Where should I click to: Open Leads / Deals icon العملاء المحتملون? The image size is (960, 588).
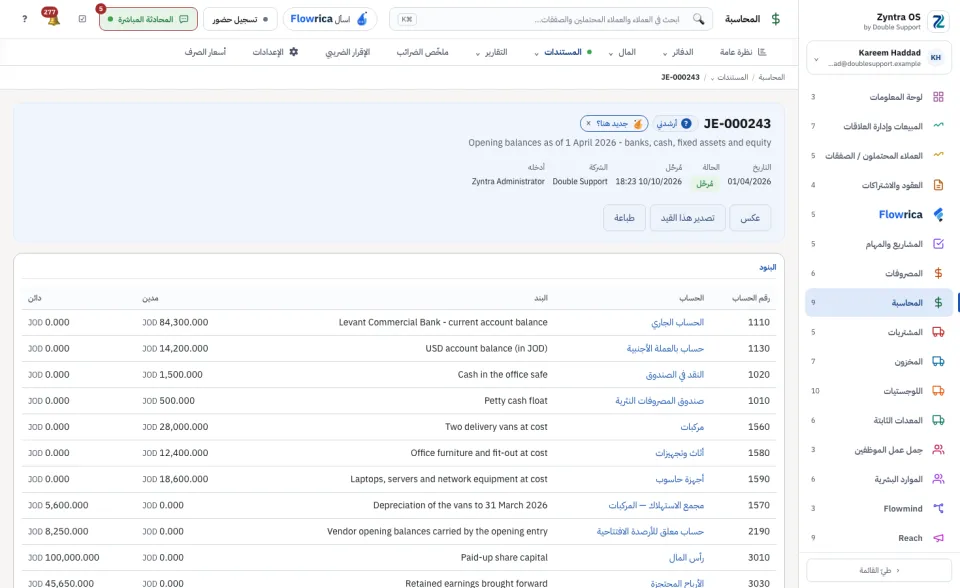[x=938, y=155]
